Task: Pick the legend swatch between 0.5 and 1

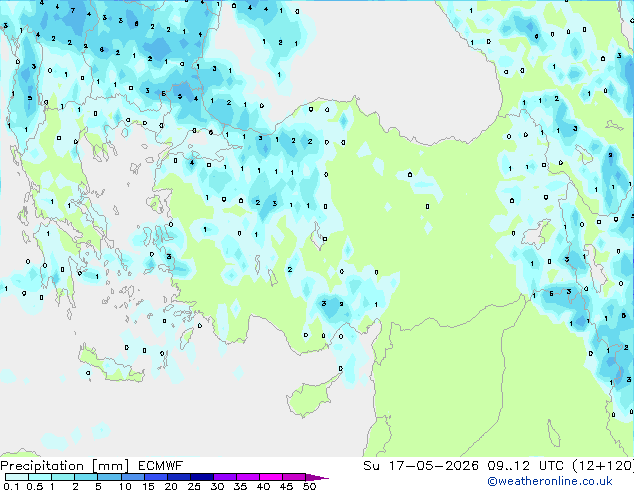Action: click(40, 477)
